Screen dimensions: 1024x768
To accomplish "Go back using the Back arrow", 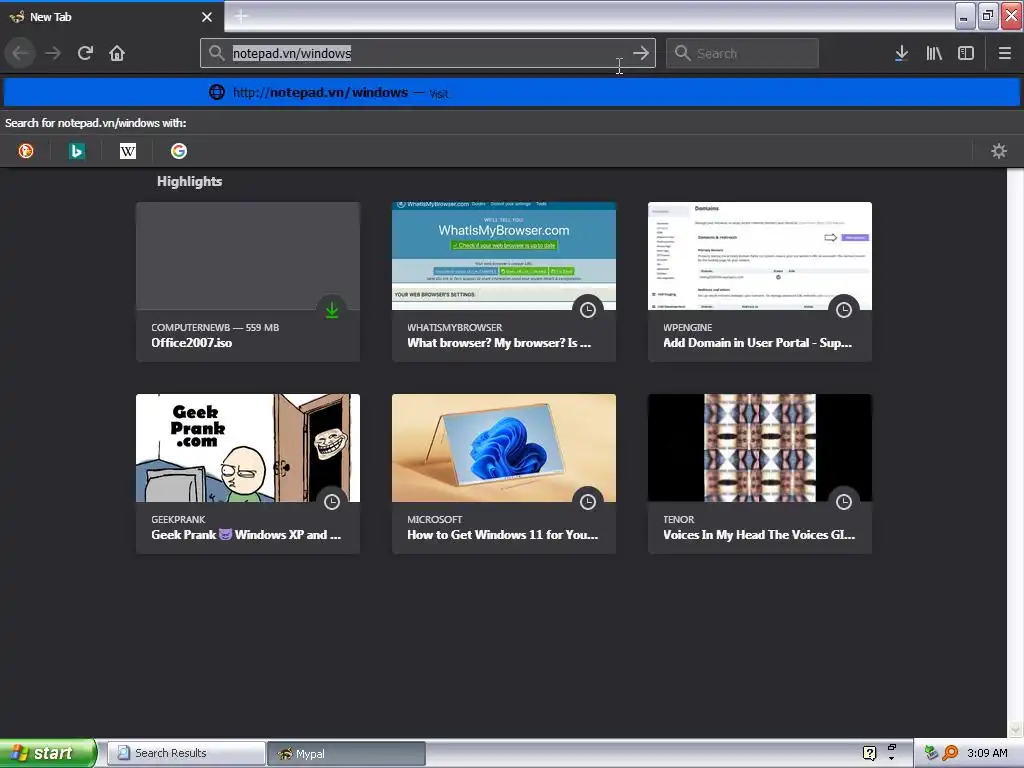I will (x=20, y=53).
